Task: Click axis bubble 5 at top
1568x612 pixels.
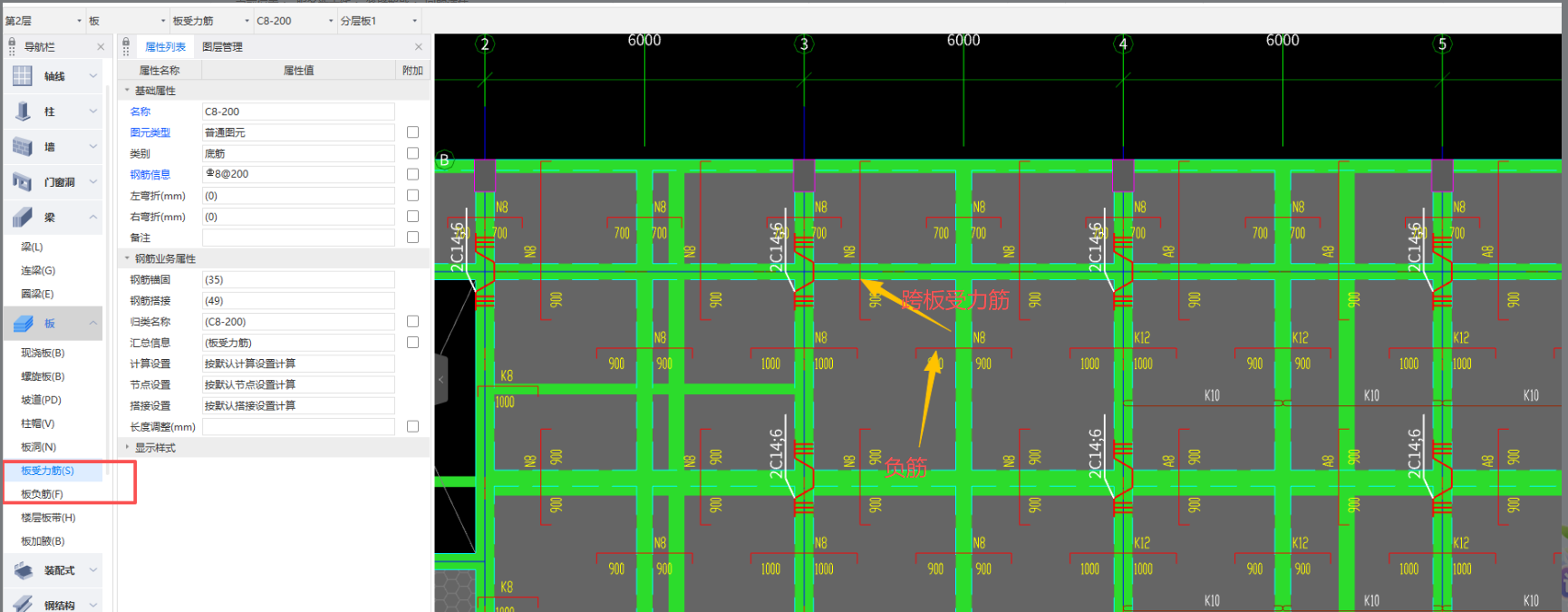Action: click(1442, 44)
